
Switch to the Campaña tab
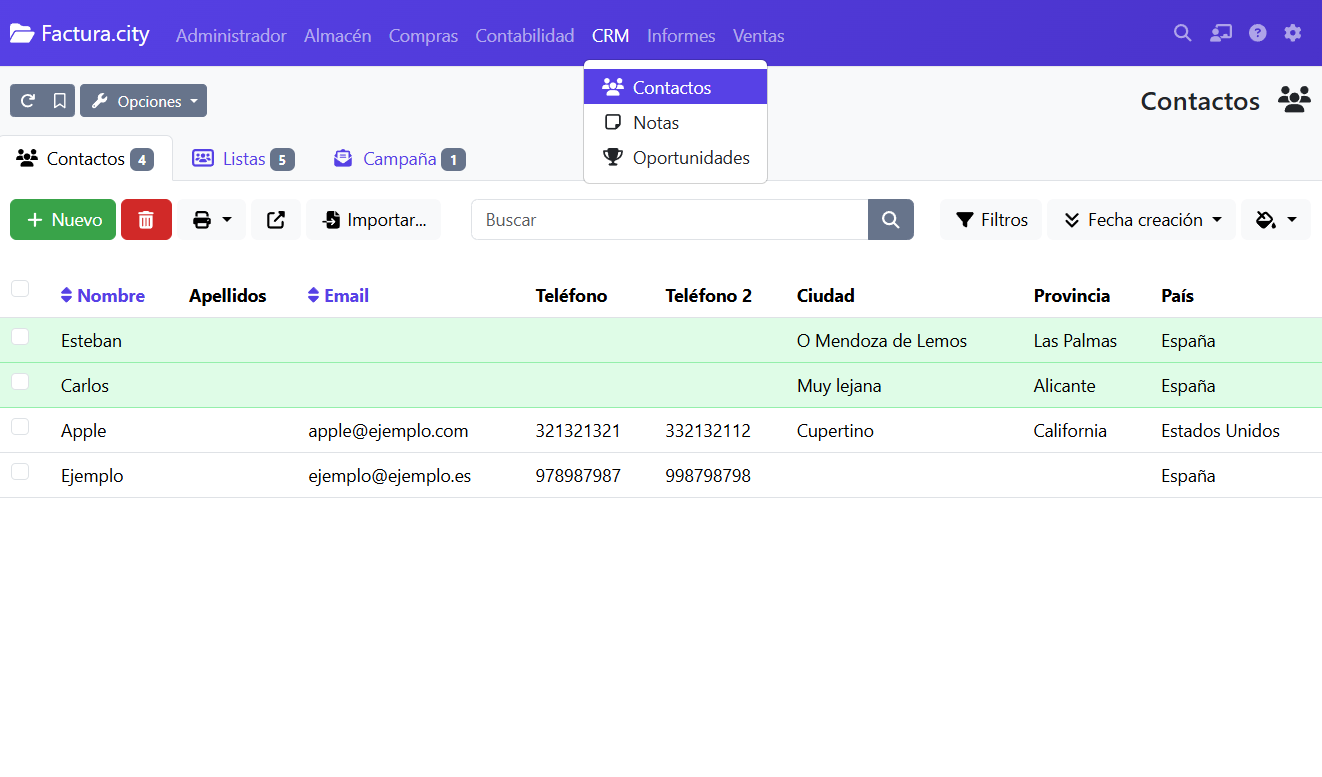[x=399, y=159]
